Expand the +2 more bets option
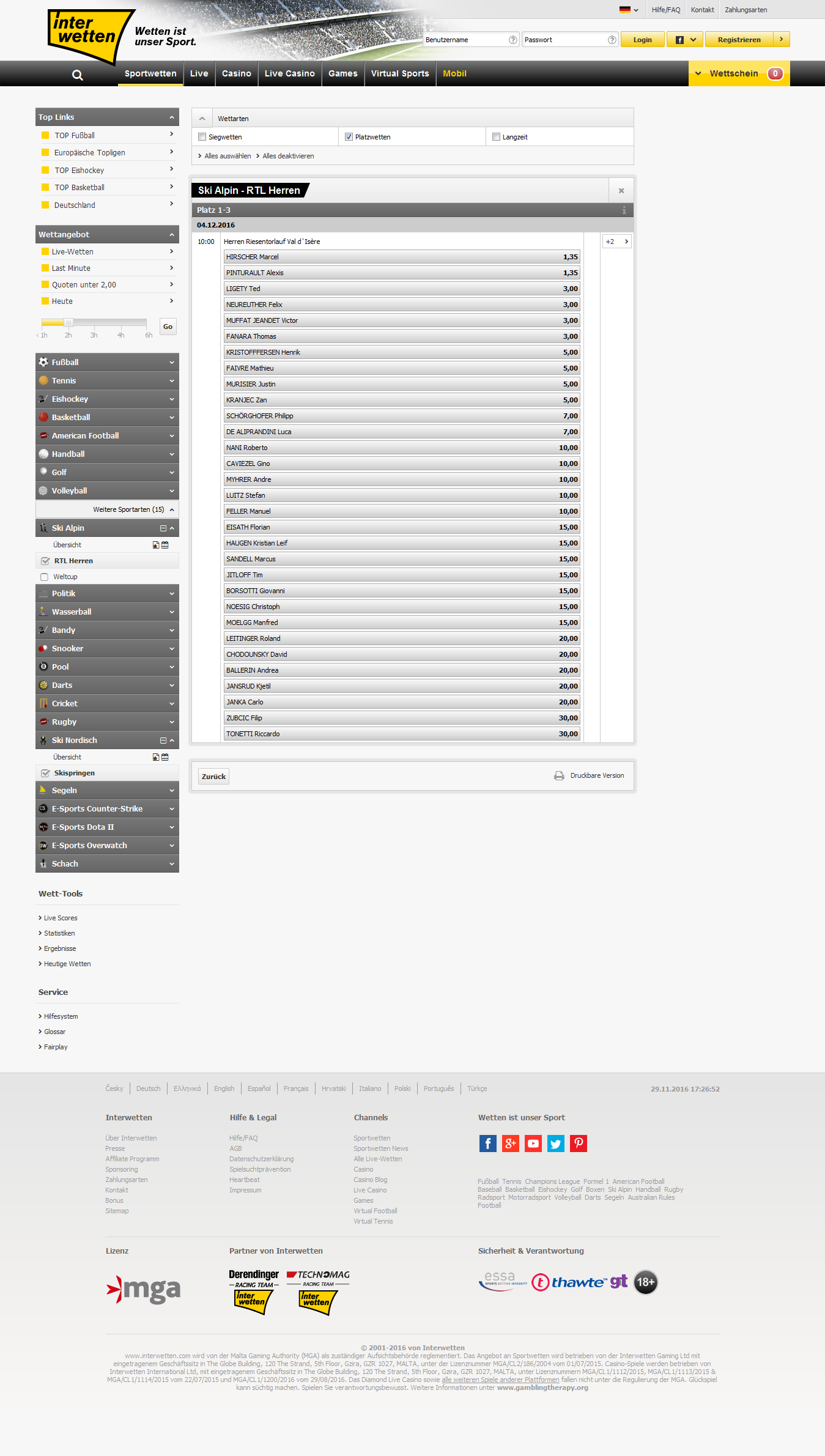 617,242
